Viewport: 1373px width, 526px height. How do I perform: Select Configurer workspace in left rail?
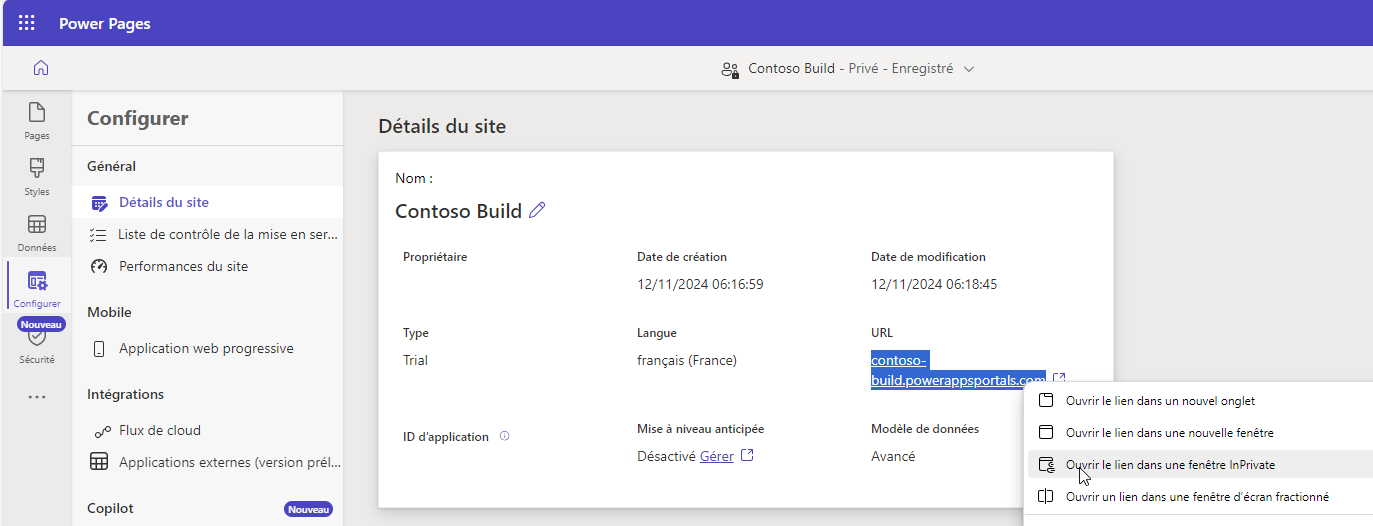click(x=37, y=288)
